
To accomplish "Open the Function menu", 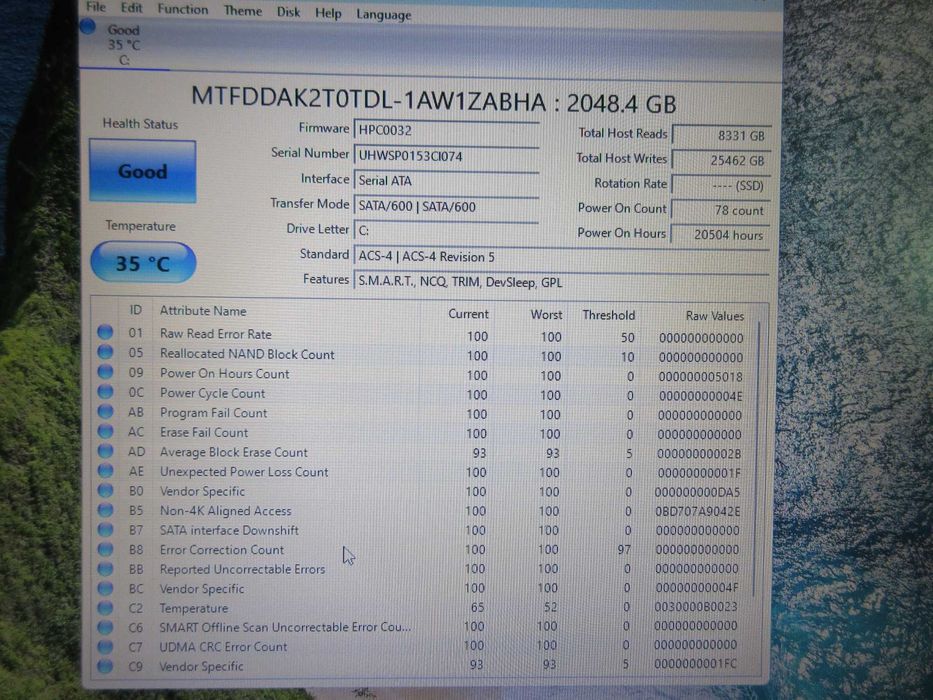I will click(x=183, y=9).
